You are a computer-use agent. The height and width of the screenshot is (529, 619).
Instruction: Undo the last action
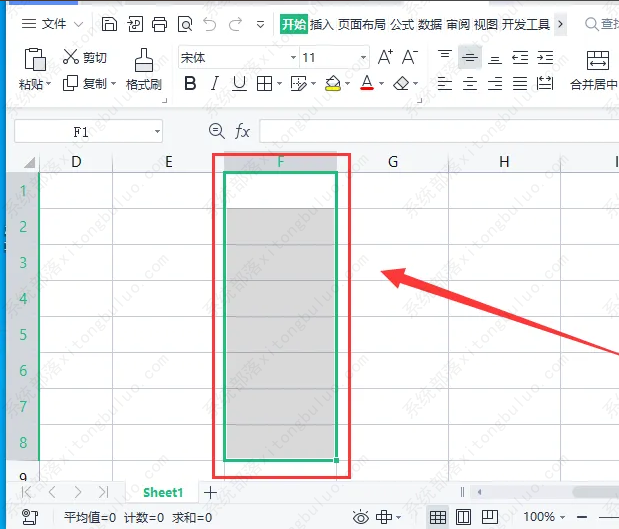(x=210, y=24)
